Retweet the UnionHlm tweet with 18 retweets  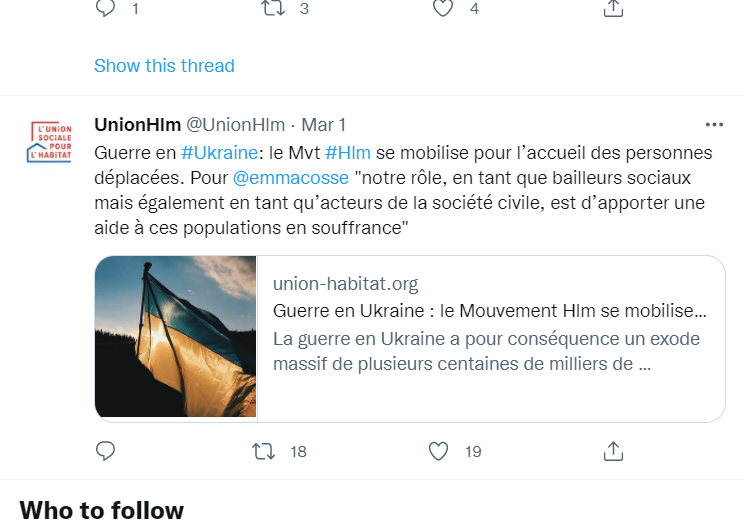(266, 451)
